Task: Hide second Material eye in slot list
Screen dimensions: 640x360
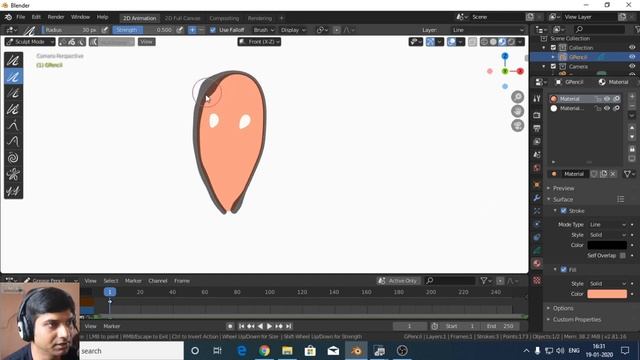Action: 607,108
